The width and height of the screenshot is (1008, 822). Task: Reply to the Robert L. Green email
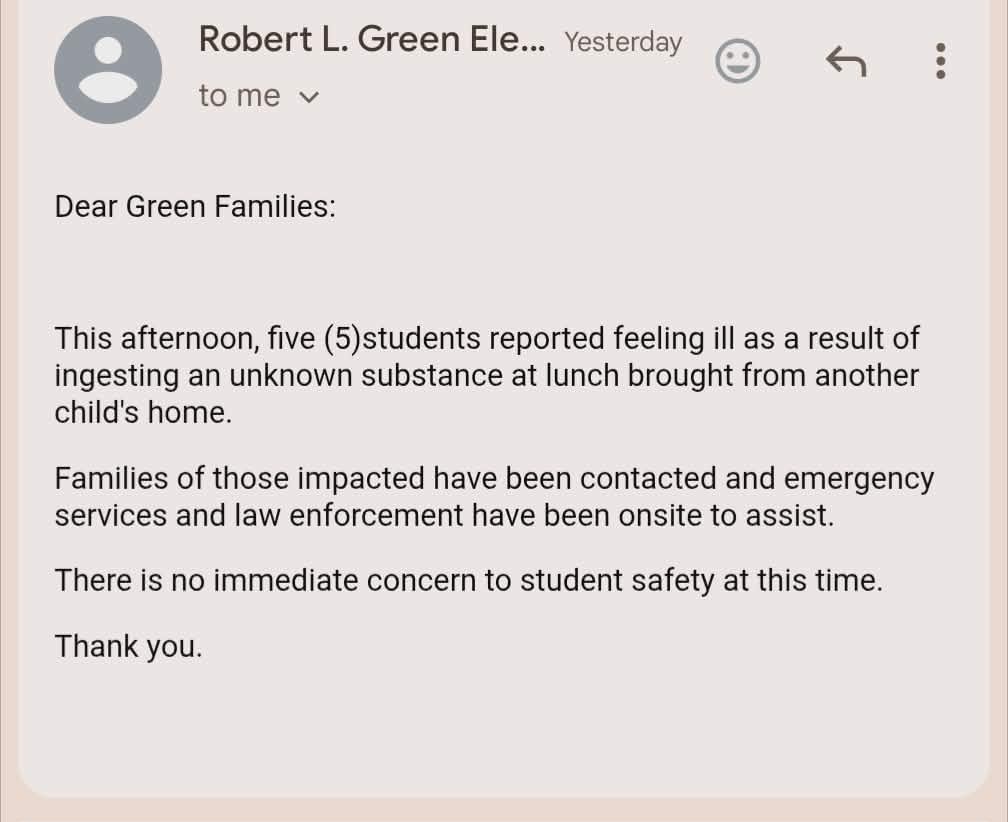click(x=845, y=63)
